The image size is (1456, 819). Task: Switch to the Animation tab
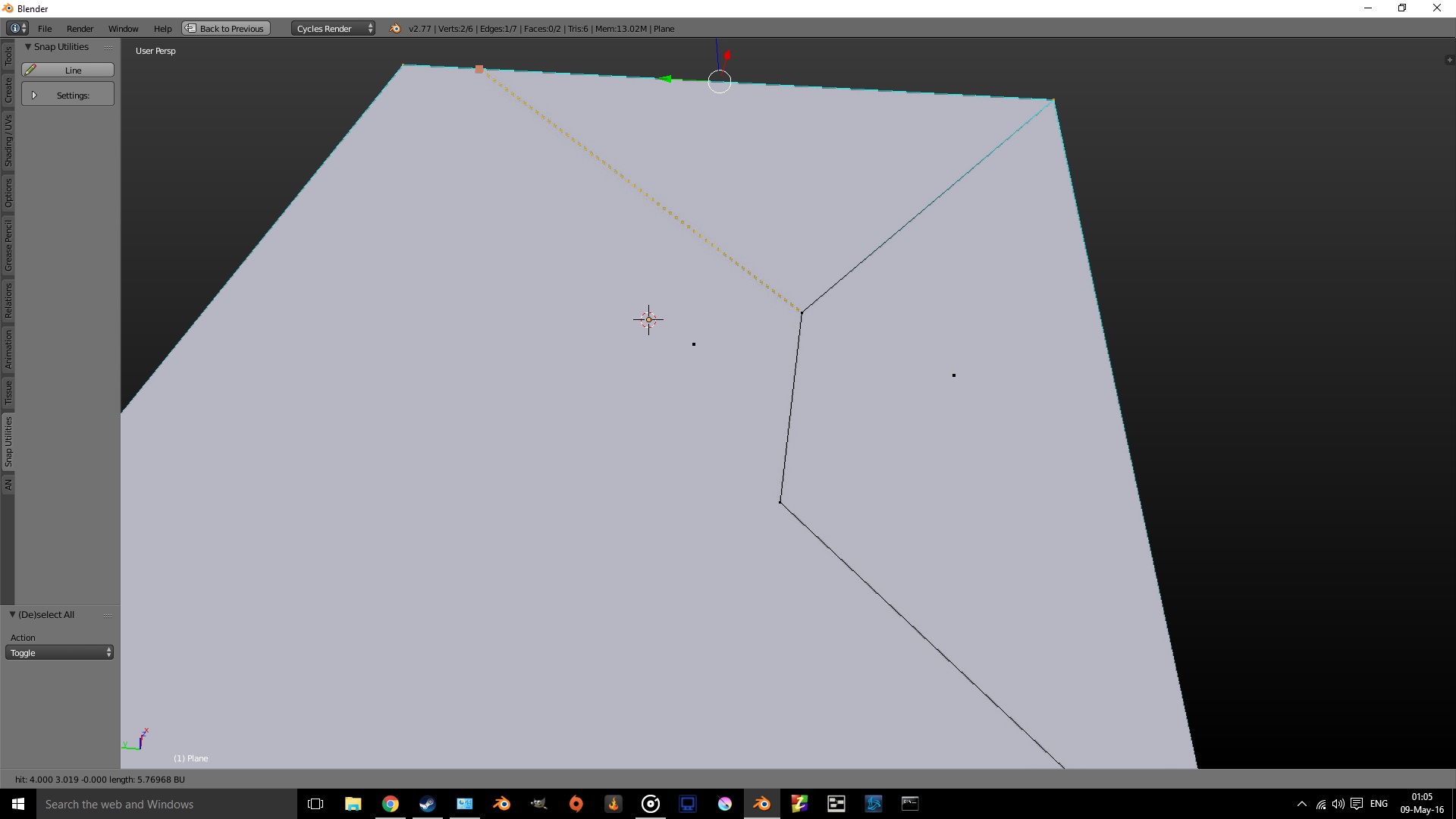(8, 349)
